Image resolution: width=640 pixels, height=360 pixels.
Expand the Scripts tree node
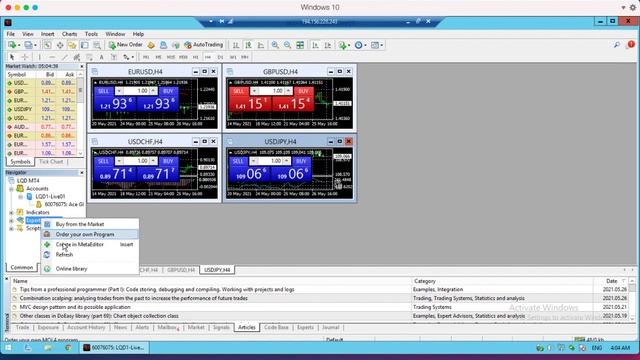pos(11,229)
